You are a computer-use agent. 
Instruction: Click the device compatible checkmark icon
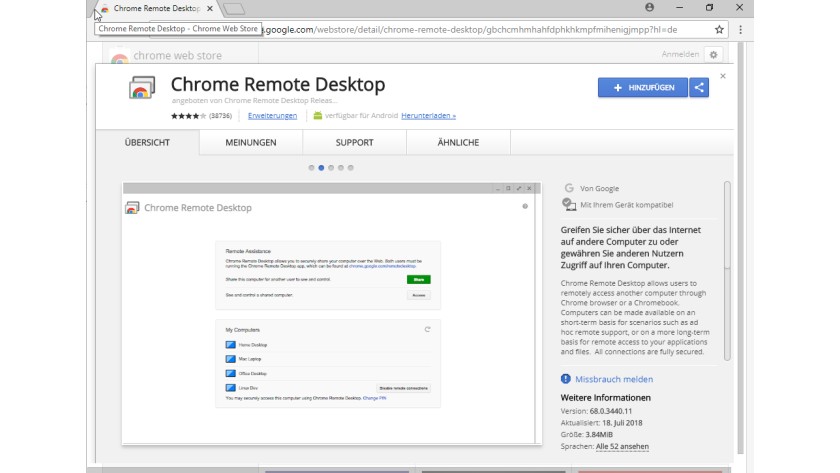(568, 204)
